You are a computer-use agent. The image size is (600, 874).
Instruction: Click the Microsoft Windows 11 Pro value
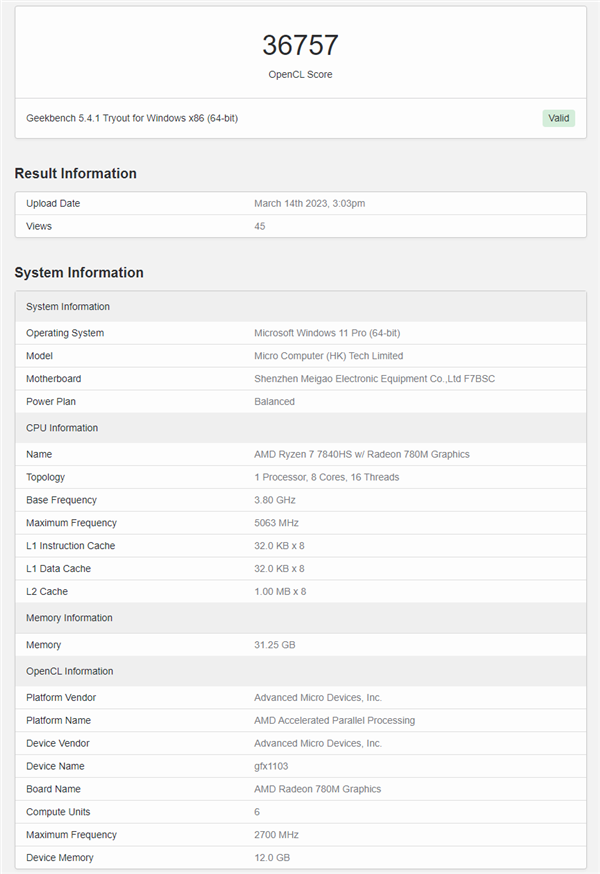(x=327, y=333)
